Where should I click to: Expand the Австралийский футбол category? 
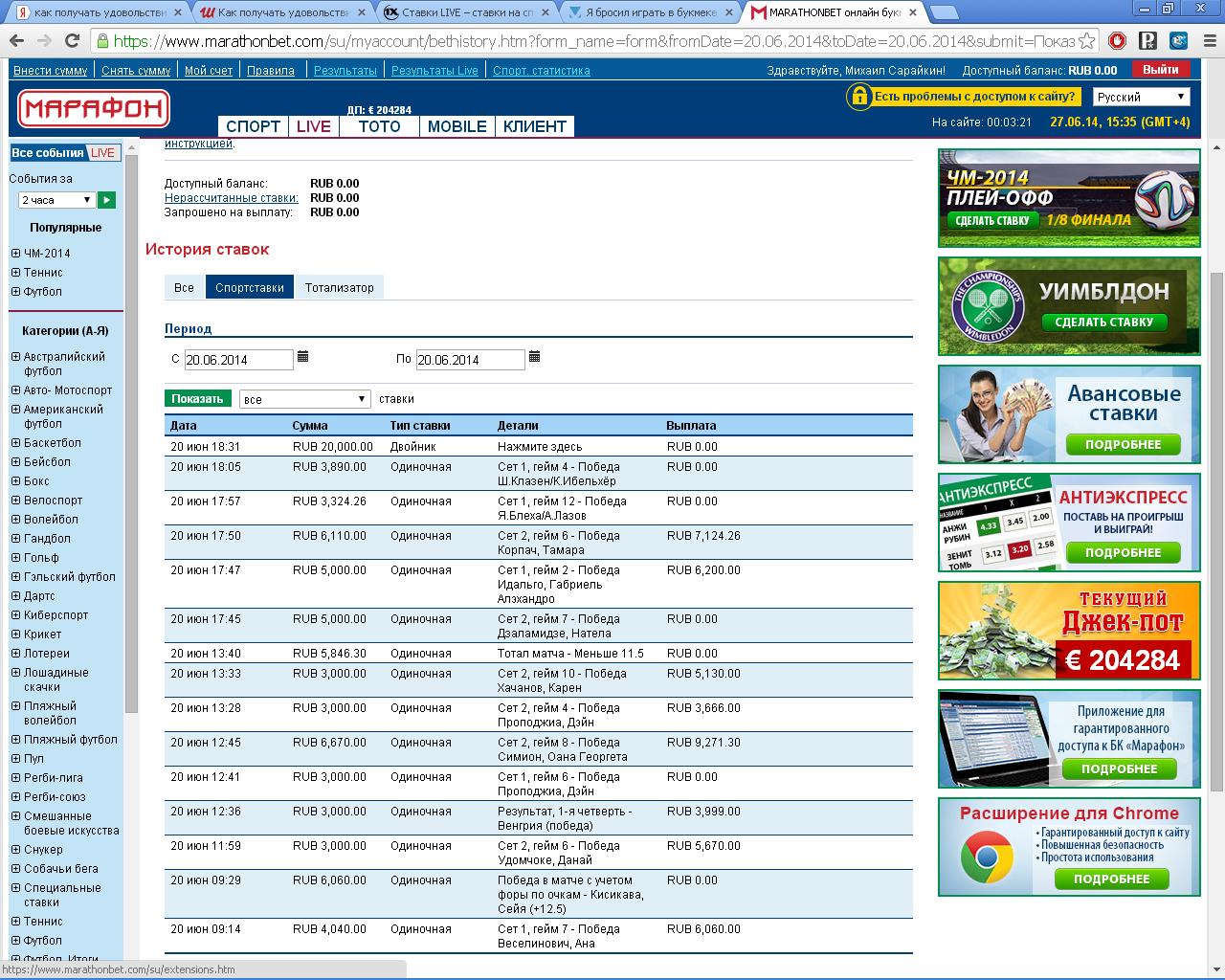pos(15,357)
